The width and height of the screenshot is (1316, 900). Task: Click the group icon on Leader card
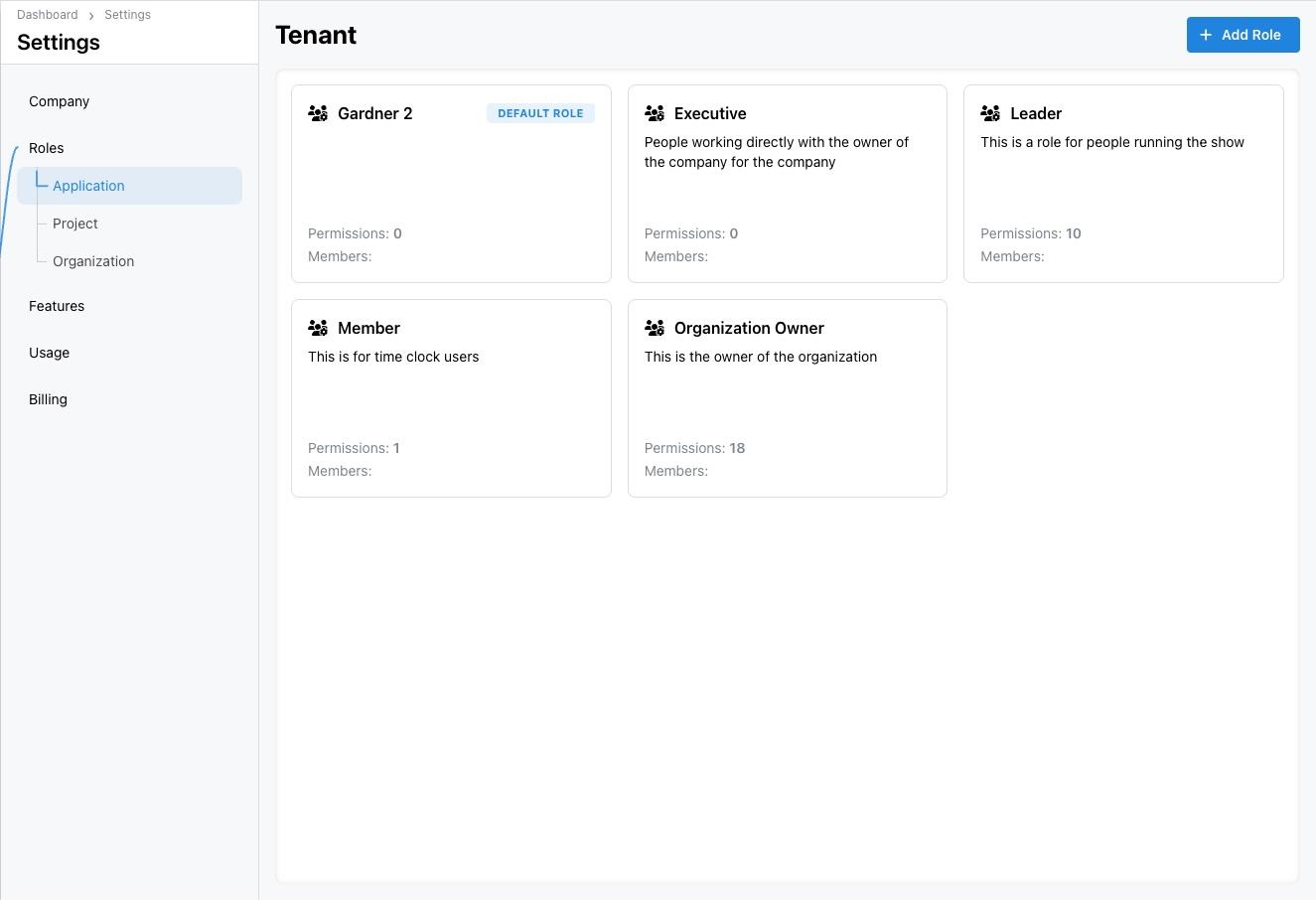coord(990,112)
